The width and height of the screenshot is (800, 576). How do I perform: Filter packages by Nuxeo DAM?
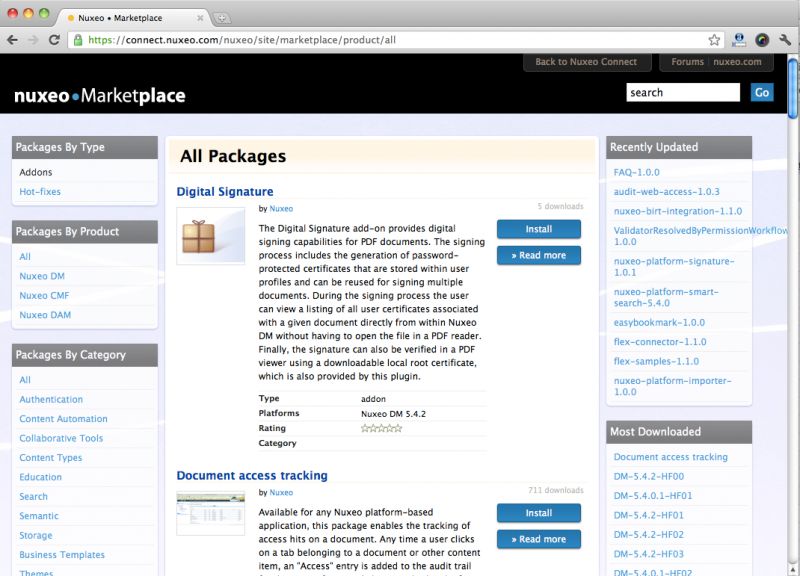click(45, 314)
